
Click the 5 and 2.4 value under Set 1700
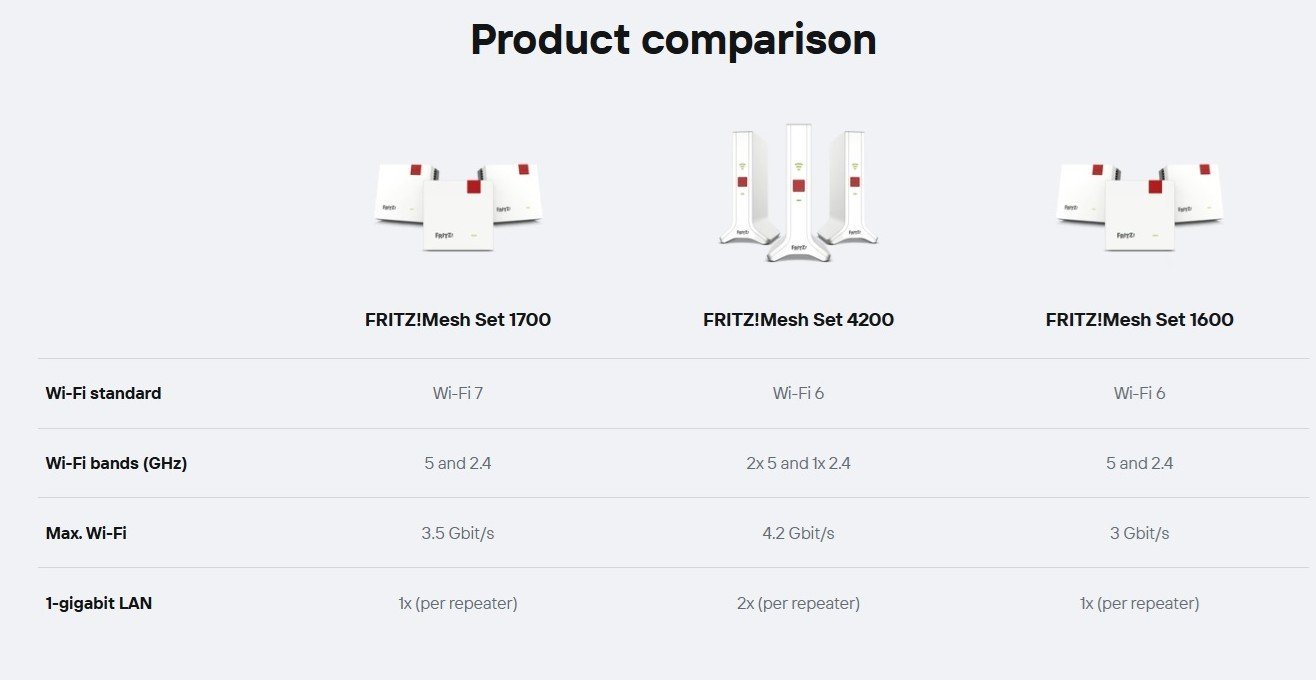point(458,463)
